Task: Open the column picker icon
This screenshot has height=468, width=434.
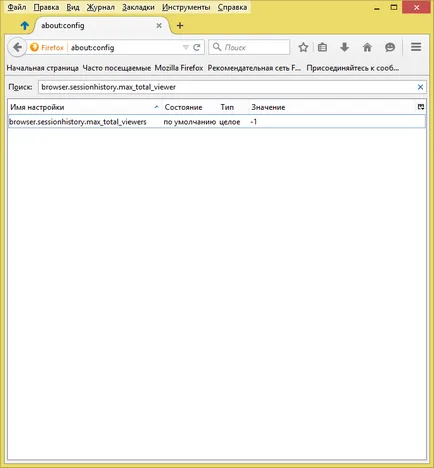Action: [421, 107]
